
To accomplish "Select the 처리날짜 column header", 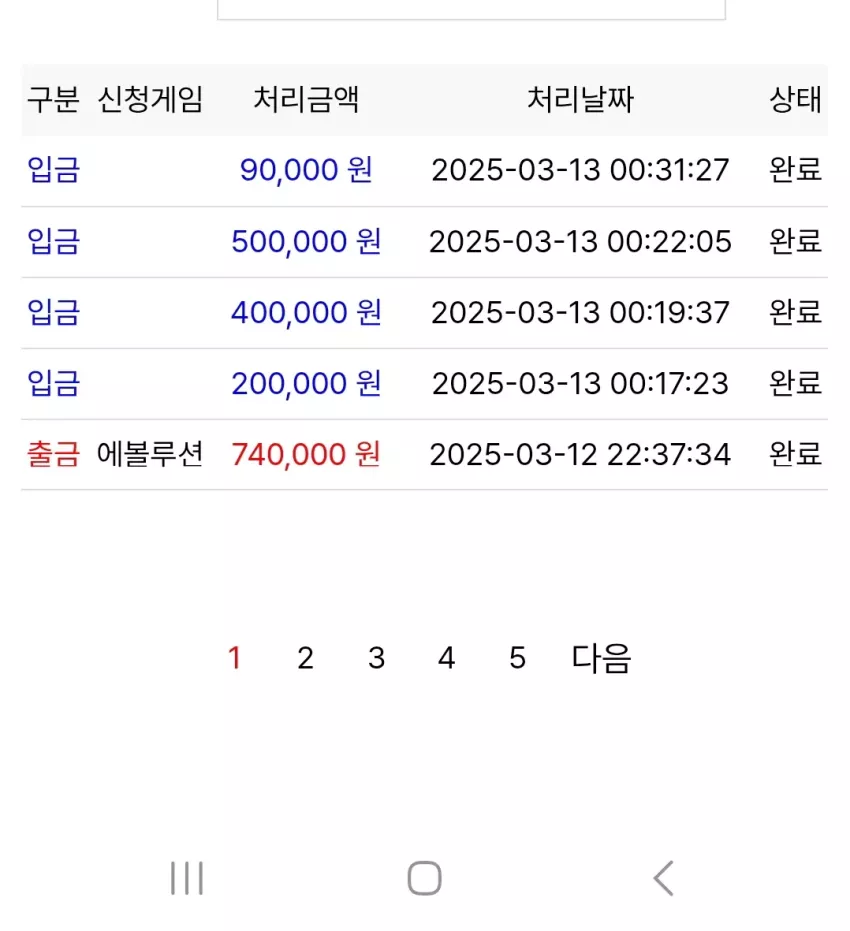I will pos(581,99).
